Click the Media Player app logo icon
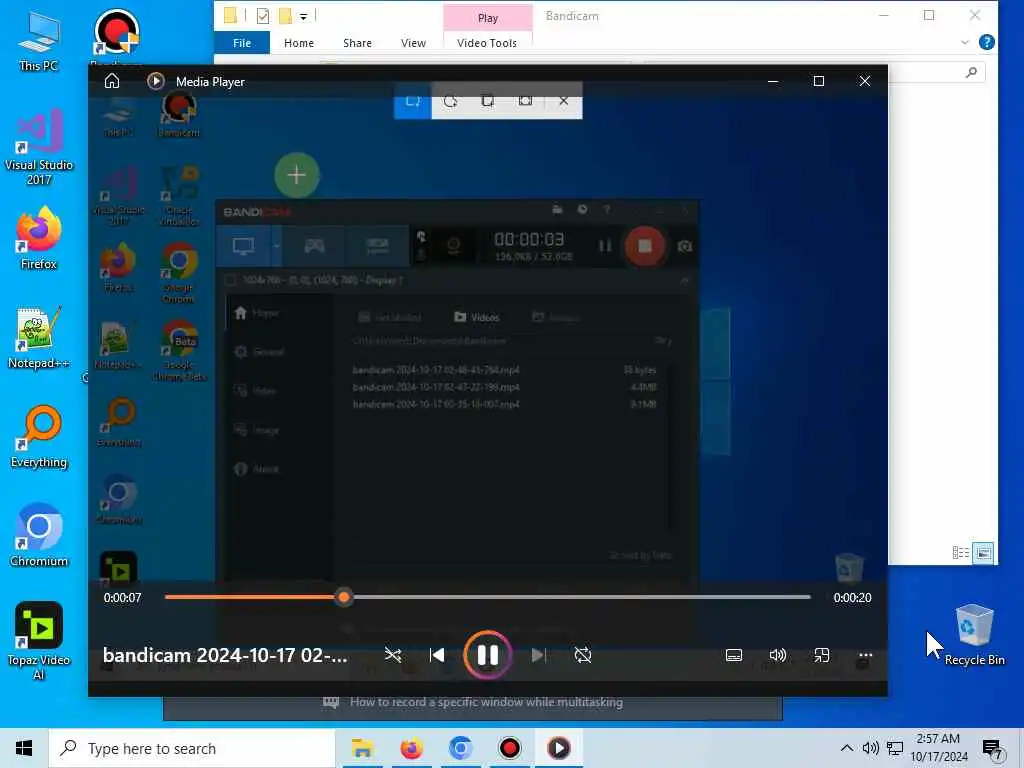The width and height of the screenshot is (1024, 768). (155, 81)
